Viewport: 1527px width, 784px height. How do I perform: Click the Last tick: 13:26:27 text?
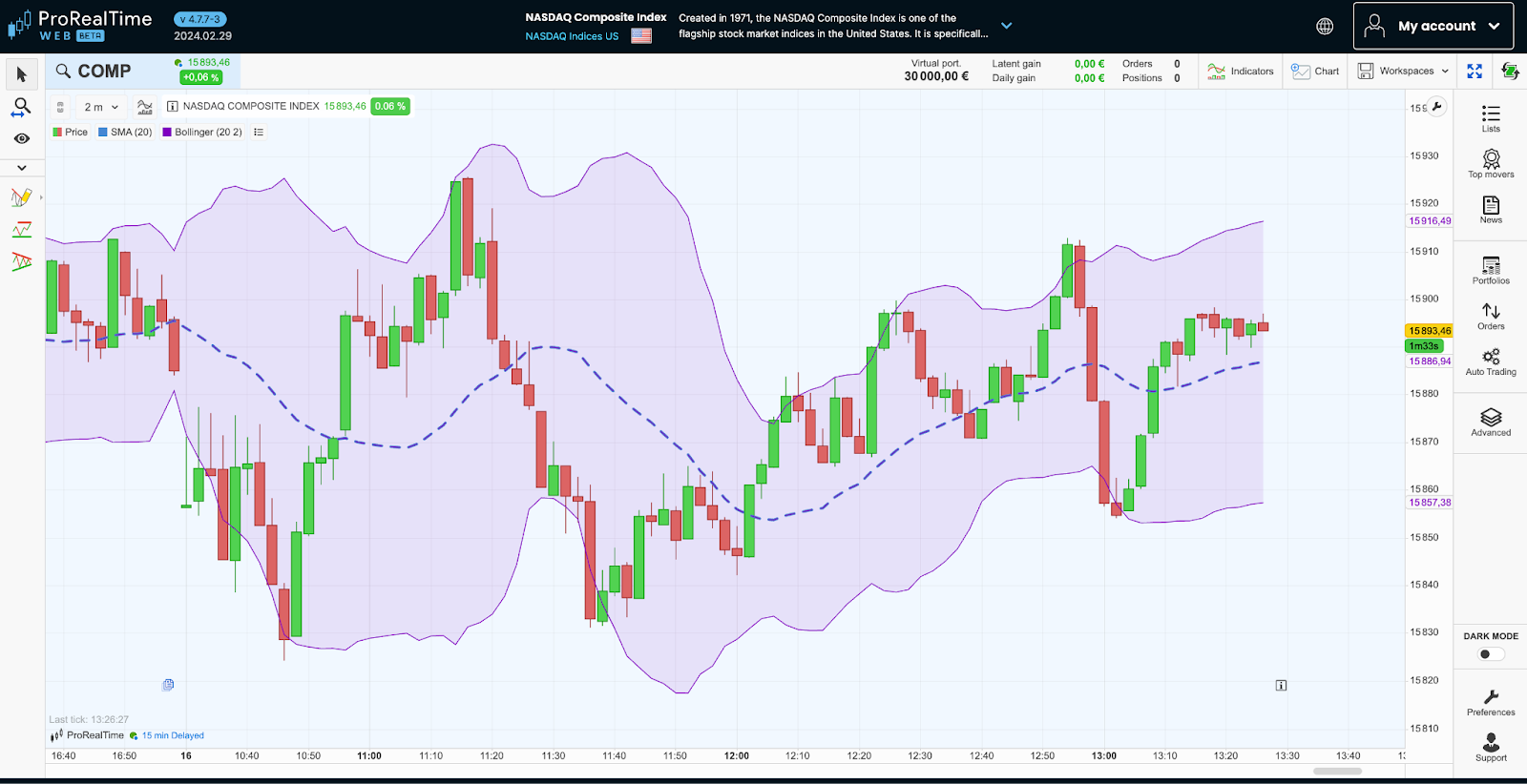(x=89, y=720)
